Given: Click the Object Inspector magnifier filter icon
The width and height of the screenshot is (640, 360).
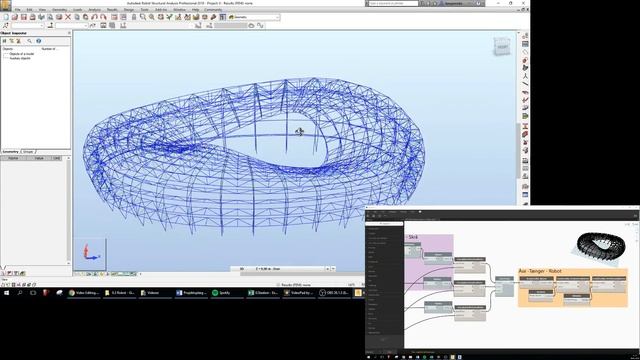Looking at the screenshot, I should tap(29, 41).
